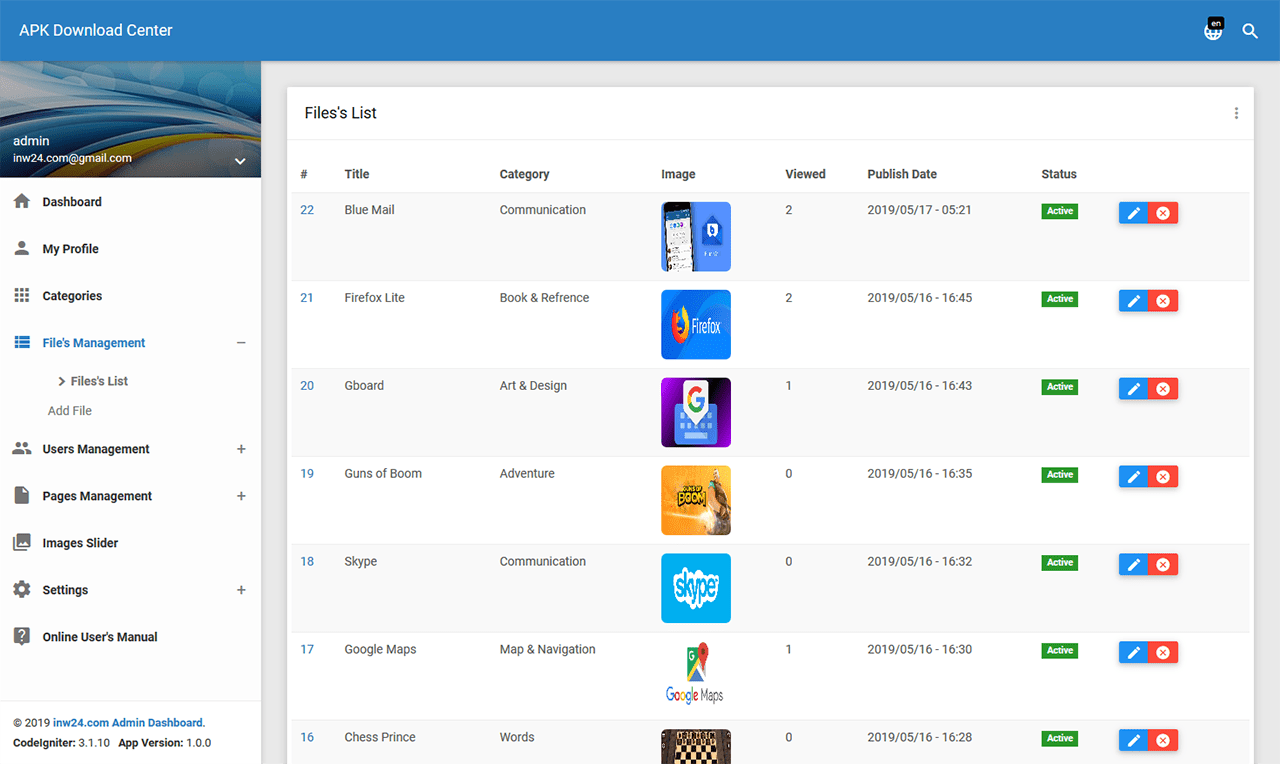Viewport: 1280px width, 764px height.
Task: Click the Skype thumbnail image
Action: pos(696,589)
